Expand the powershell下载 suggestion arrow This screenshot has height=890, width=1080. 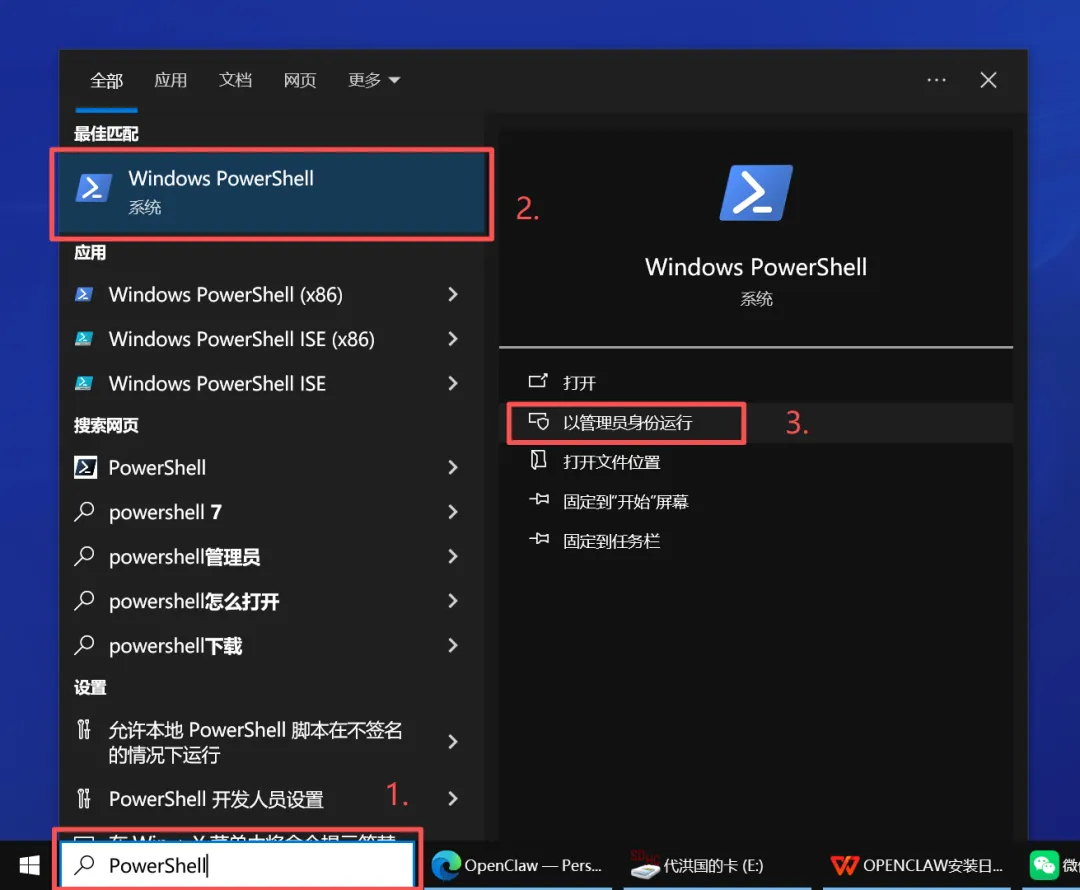coord(453,645)
